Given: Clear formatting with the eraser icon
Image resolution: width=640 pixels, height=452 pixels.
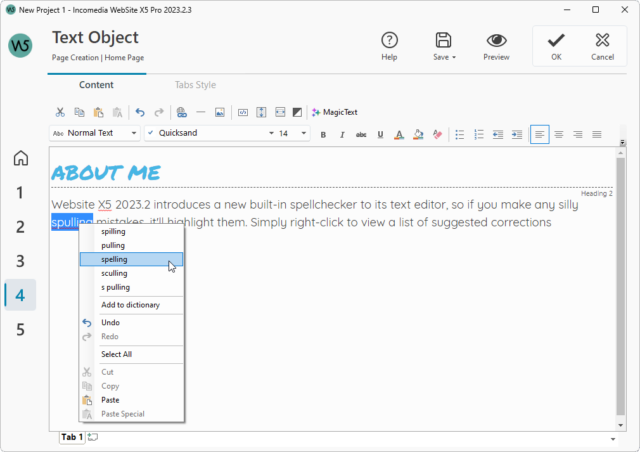Looking at the screenshot, I should (437, 134).
